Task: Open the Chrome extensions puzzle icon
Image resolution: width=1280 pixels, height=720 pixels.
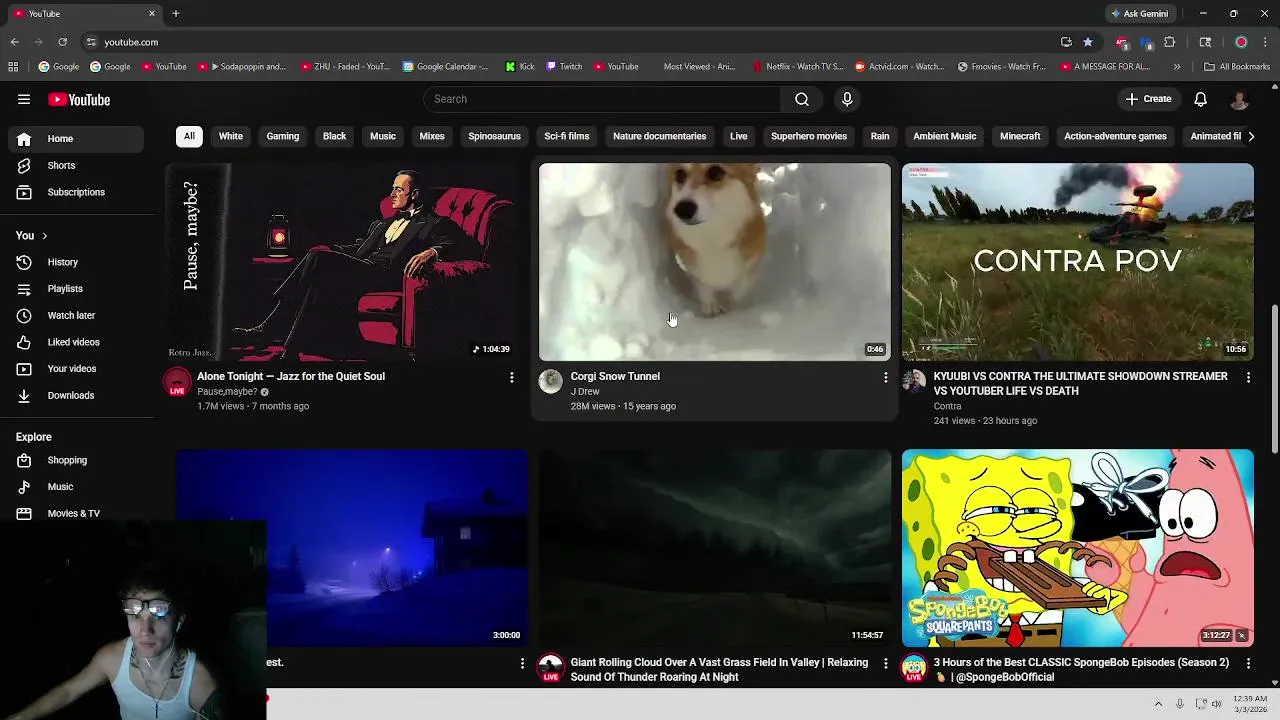Action: 1170,42
